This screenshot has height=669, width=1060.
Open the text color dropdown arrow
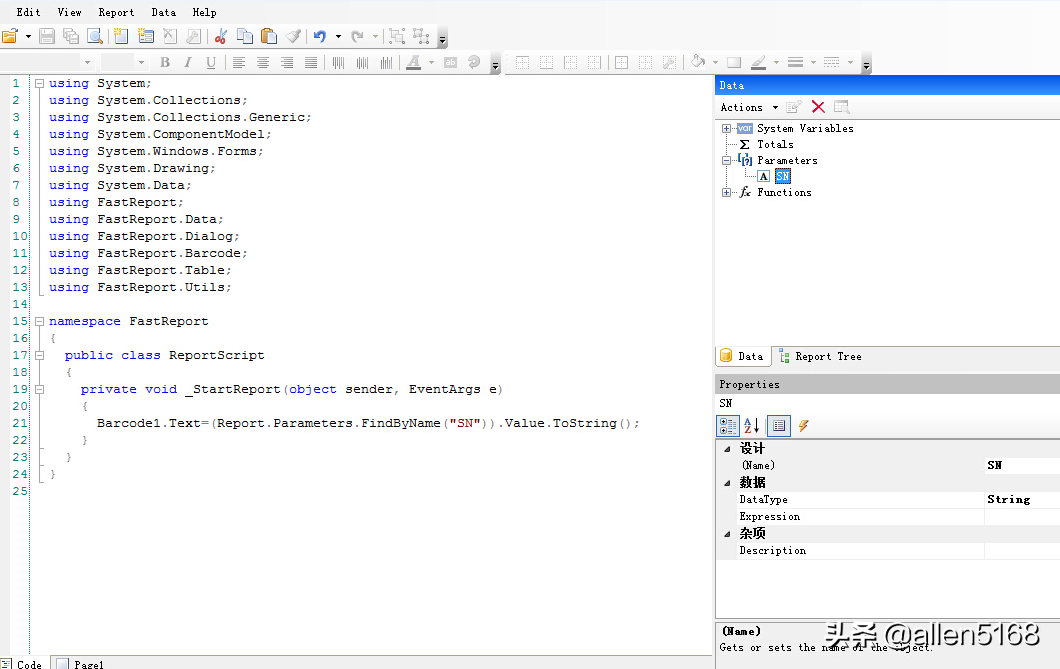pos(431,62)
